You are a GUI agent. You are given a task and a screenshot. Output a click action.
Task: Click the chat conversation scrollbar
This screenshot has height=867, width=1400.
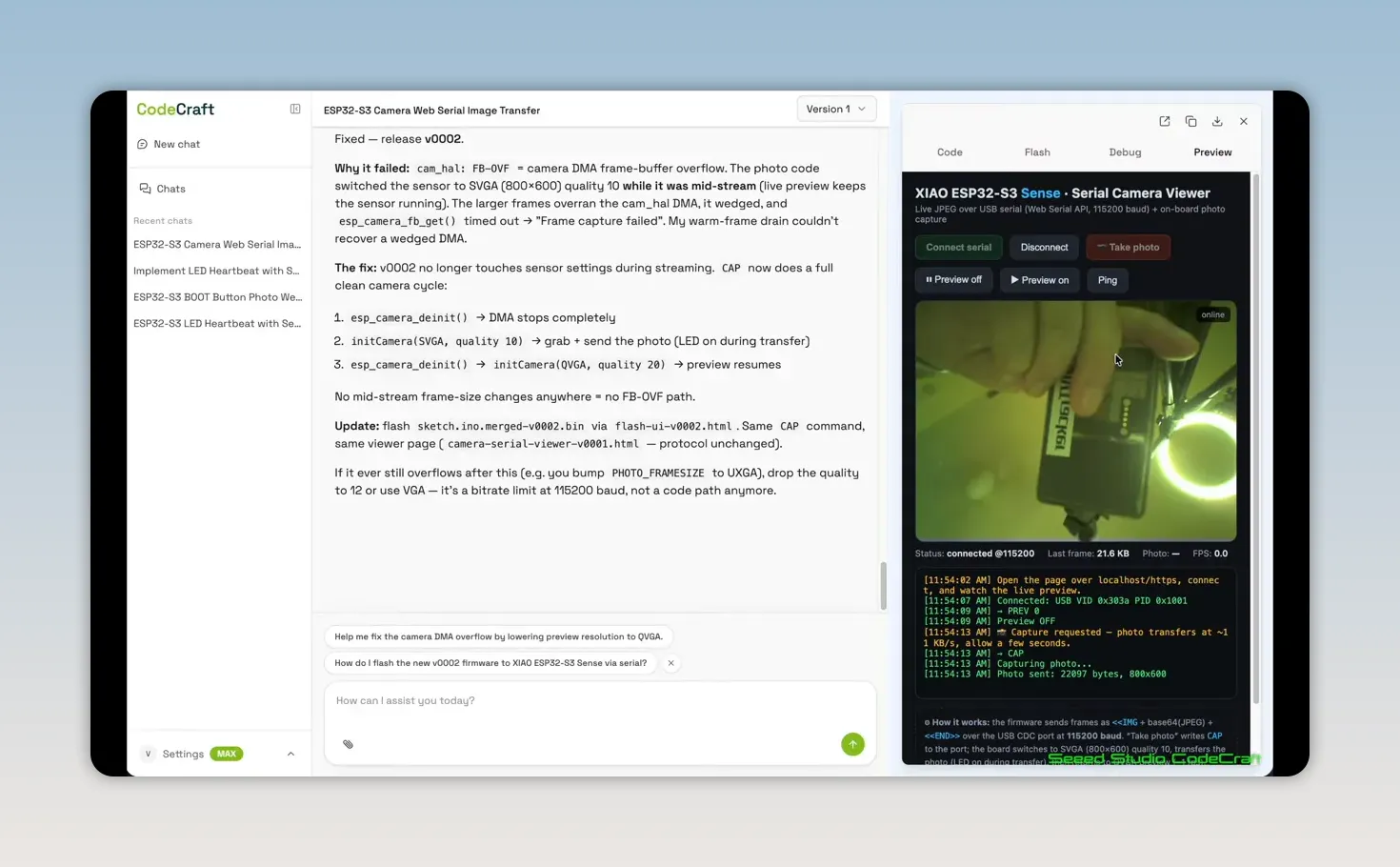[x=883, y=585]
